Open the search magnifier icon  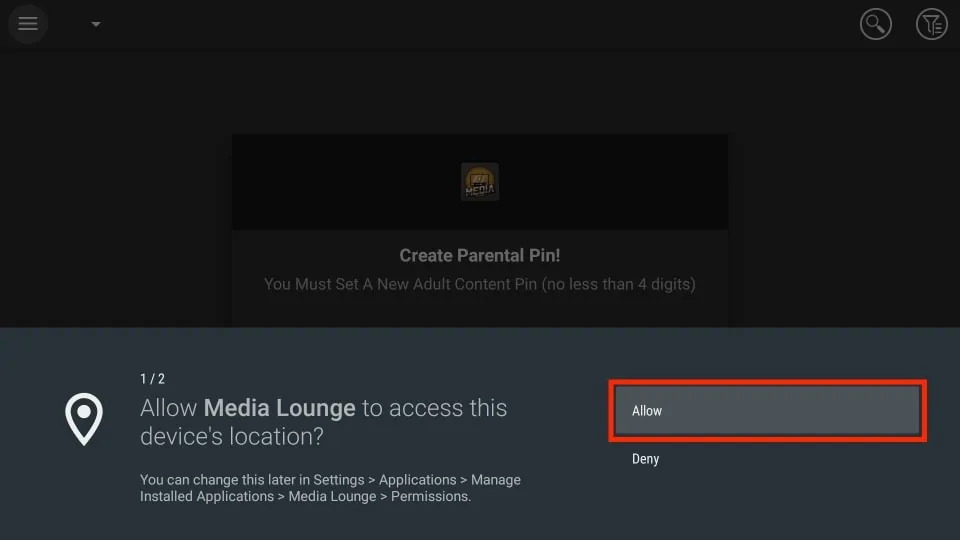click(x=876, y=24)
